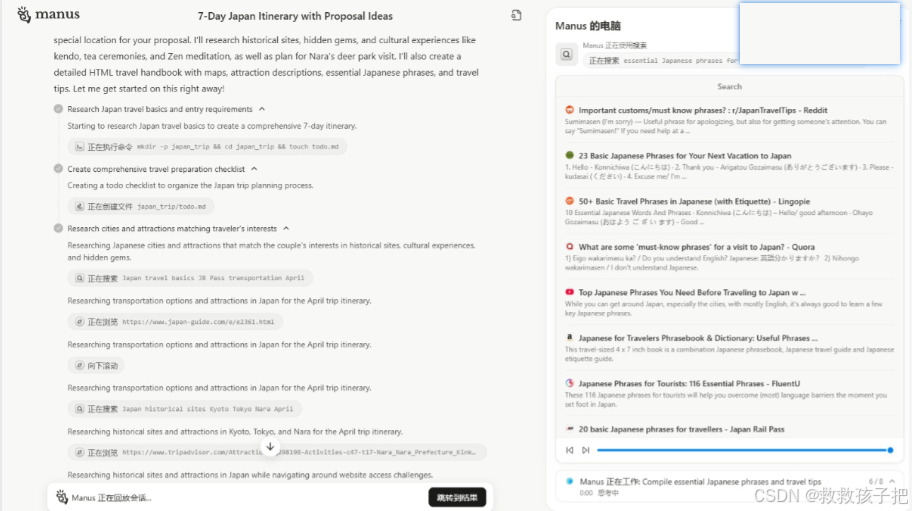Click search icon of JR Pass transportation chip

pos(80,278)
